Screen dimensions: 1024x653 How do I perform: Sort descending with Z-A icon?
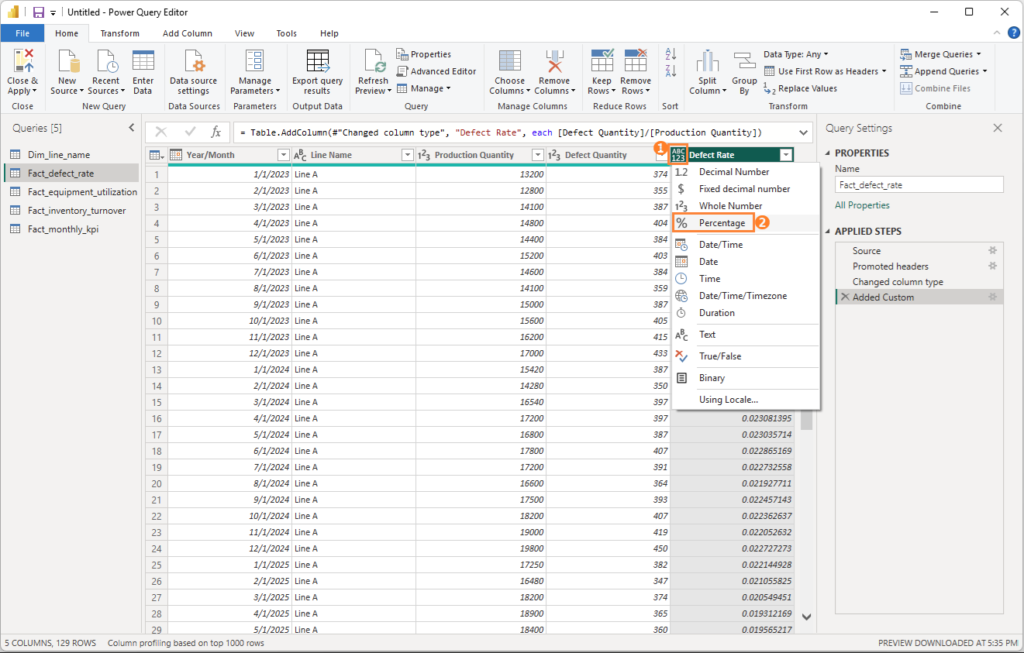click(x=671, y=71)
